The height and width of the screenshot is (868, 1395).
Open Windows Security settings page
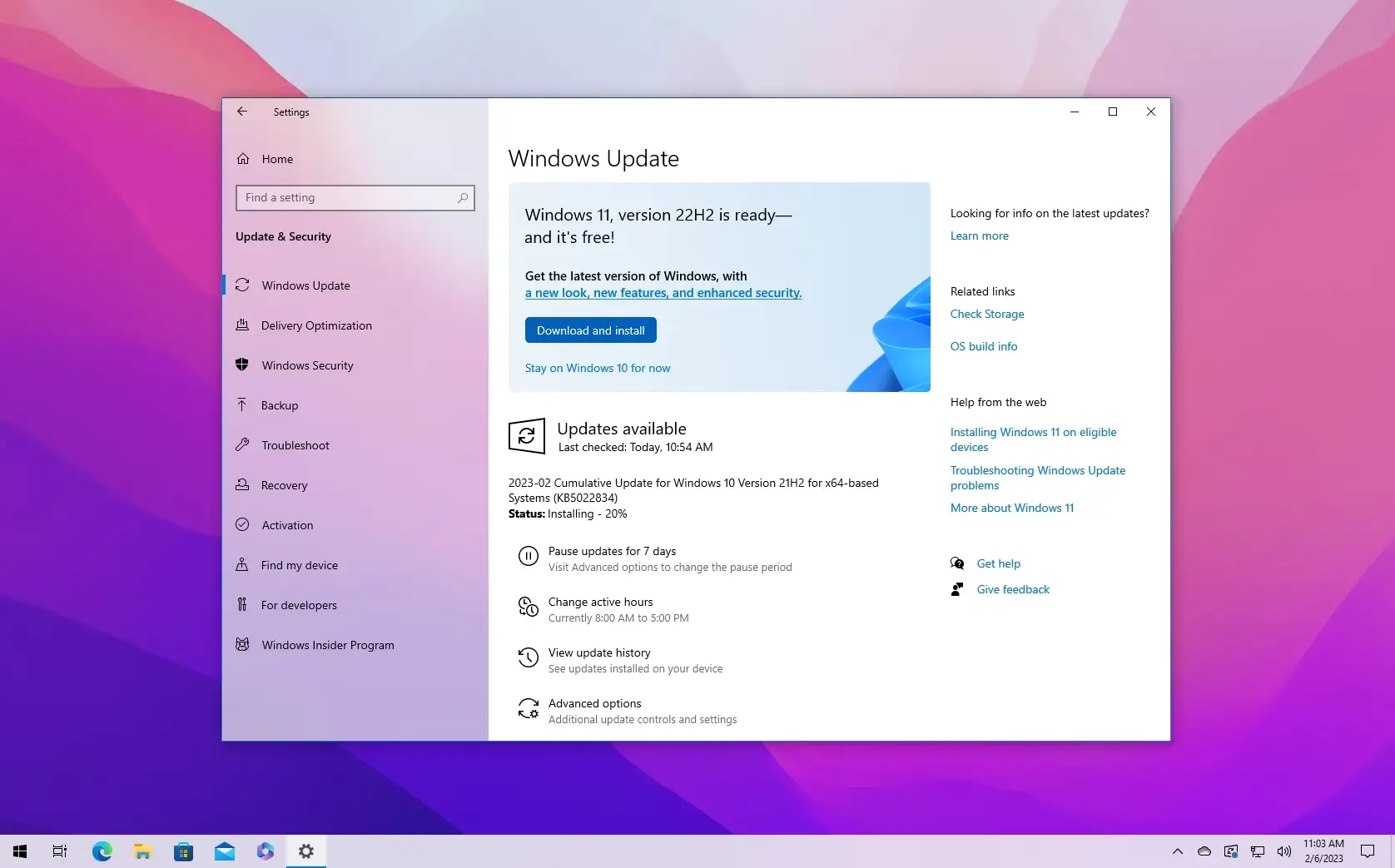pos(355,365)
